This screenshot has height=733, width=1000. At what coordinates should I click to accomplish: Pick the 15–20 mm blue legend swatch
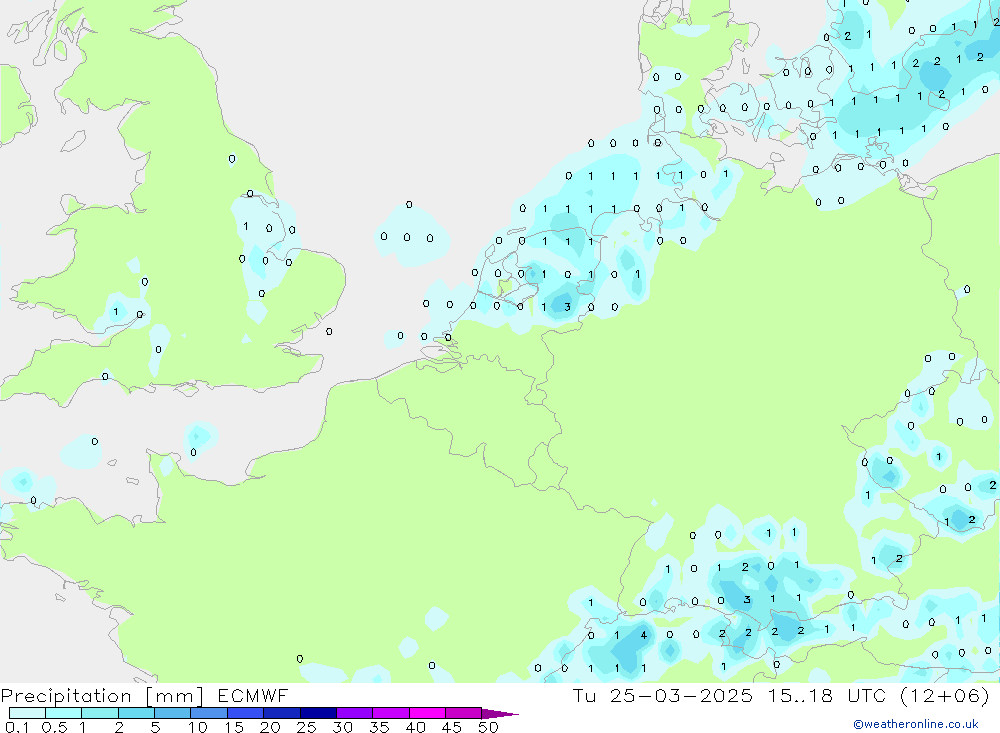246,713
